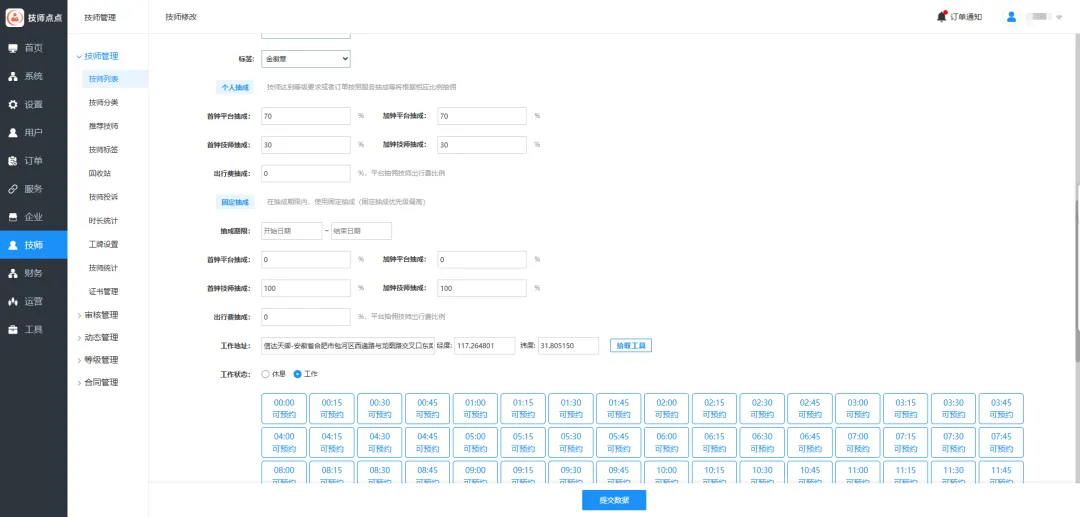Click the 订单 icon in sidebar
Image resolution: width=1080 pixels, height=517 pixels.
13,160
